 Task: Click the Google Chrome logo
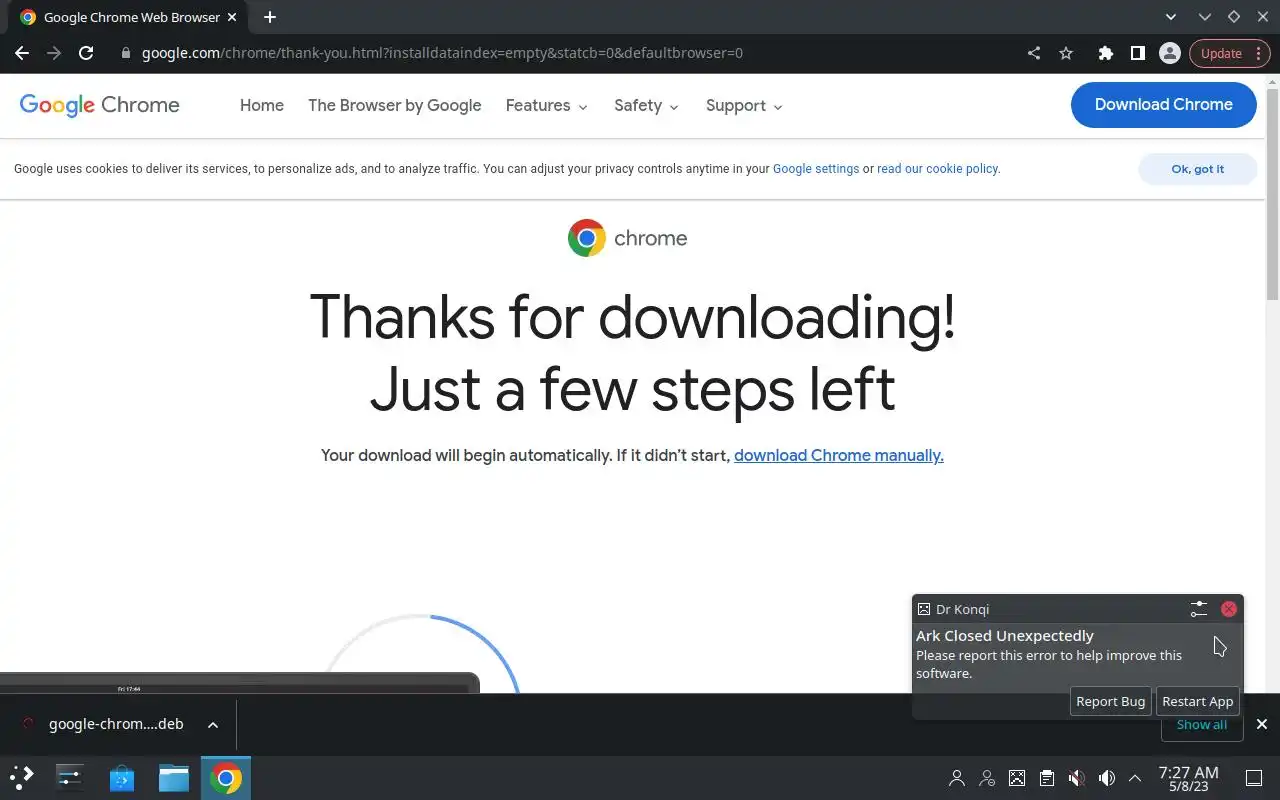(x=99, y=105)
